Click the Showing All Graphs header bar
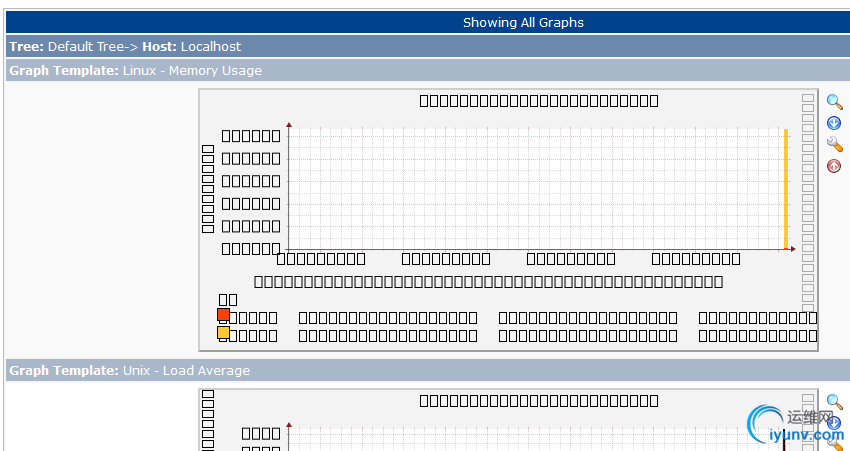This screenshot has width=850, height=451. pos(523,22)
